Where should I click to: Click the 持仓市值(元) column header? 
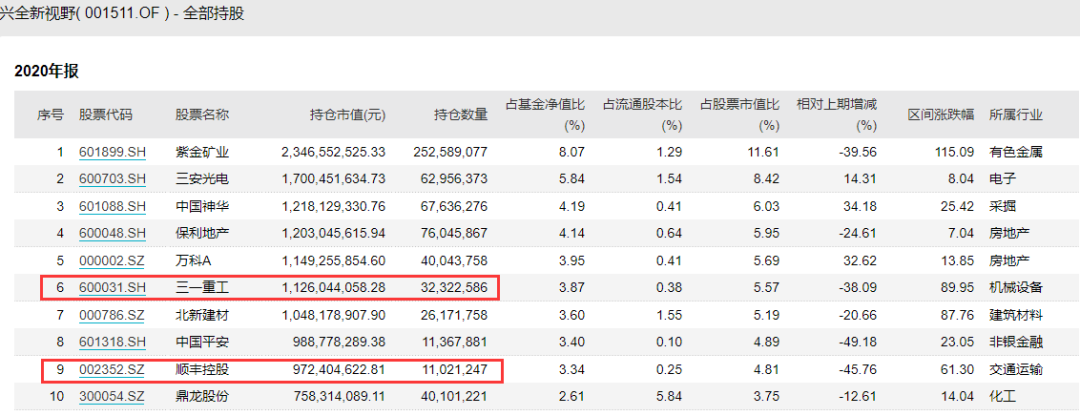click(x=347, y=115)
